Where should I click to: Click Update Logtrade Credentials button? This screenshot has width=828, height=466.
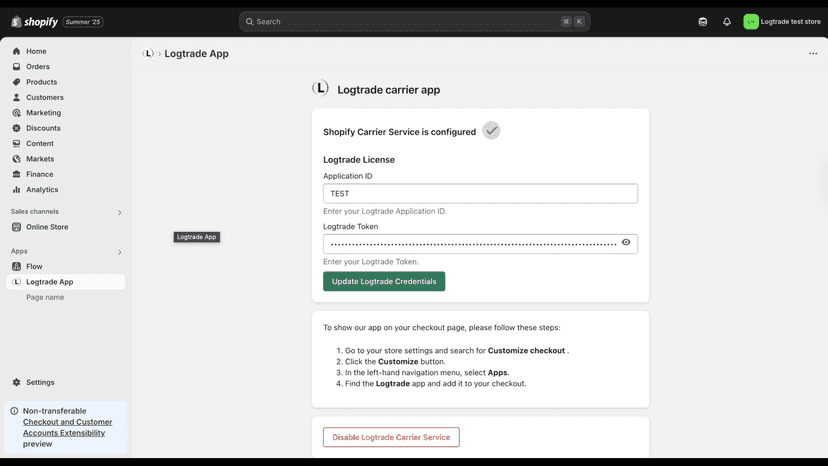pyautogui.click(x=384, y=281)
